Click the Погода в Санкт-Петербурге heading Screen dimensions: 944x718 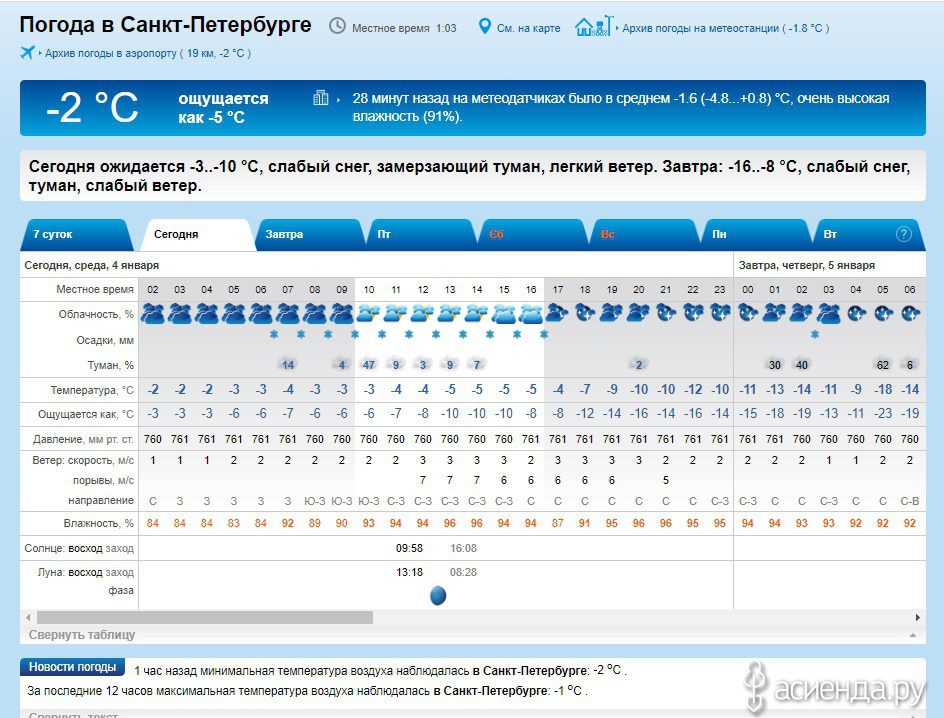pyautogui.click(x=166, y=25)
